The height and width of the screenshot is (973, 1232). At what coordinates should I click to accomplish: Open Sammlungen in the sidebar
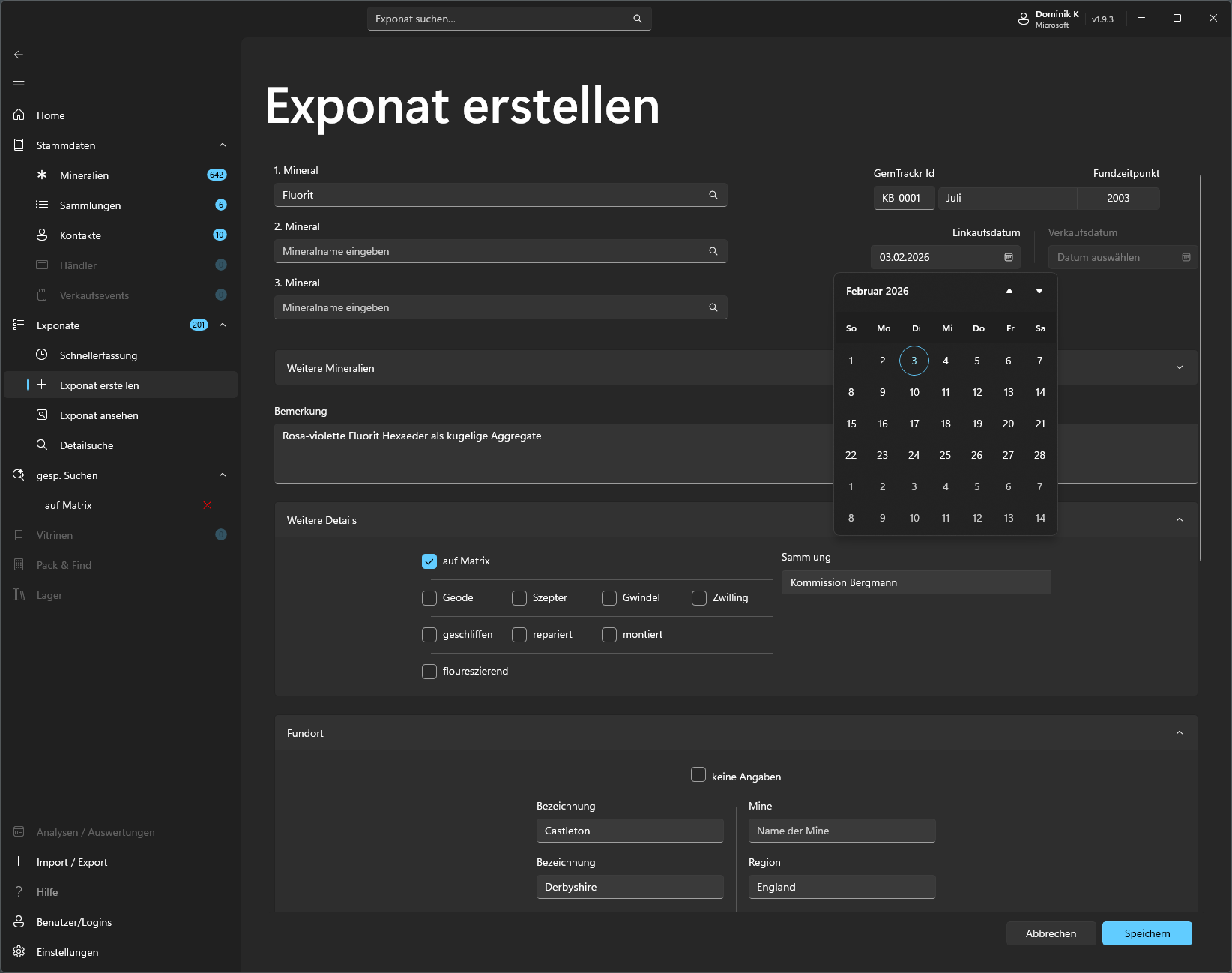click(121, 205)
